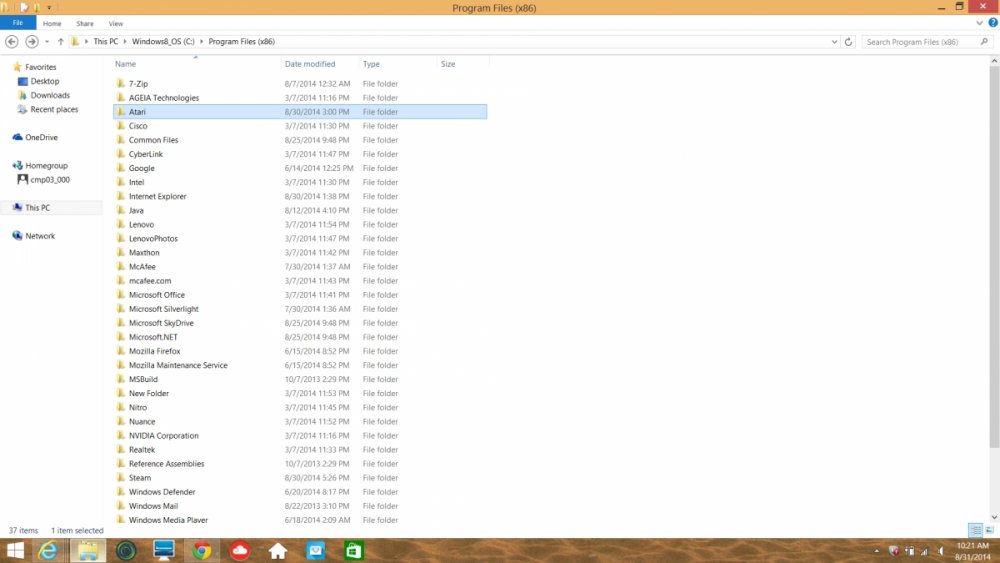Refresh the Program Files (x86) folder

click(848, 41)
